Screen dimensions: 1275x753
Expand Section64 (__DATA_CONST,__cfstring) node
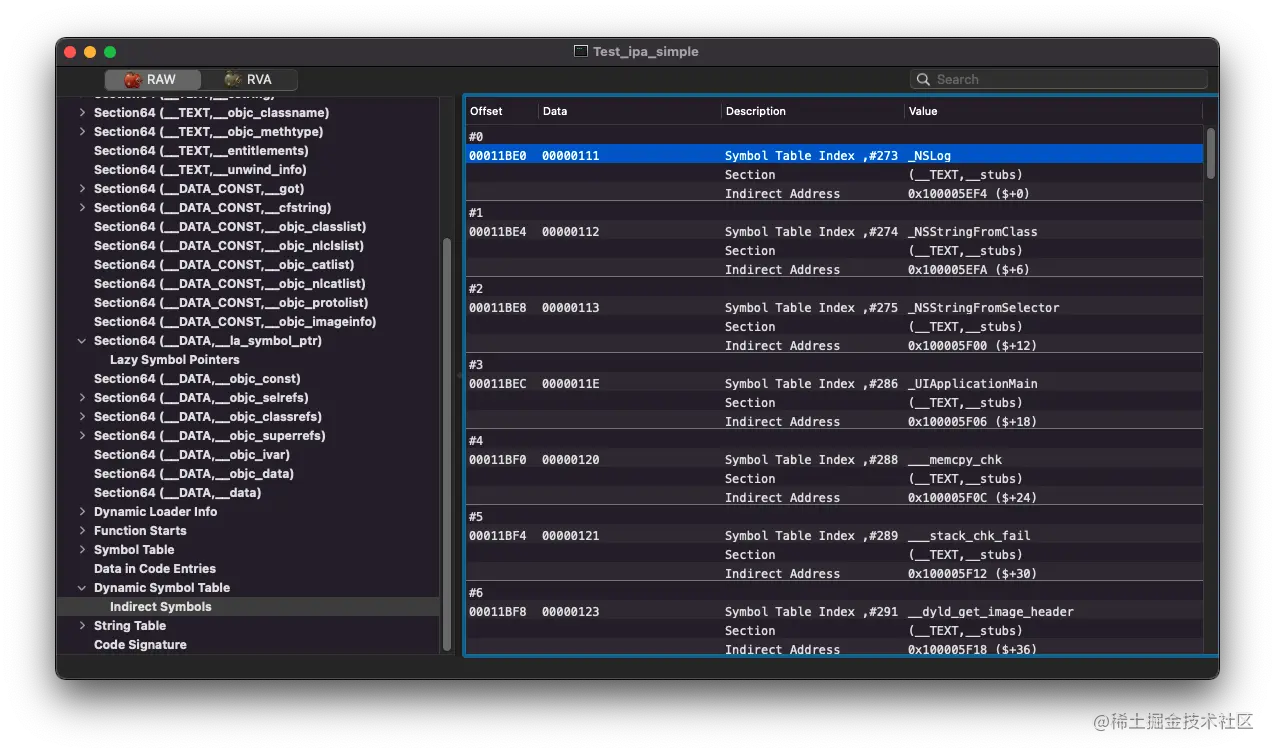pos(82,208)
